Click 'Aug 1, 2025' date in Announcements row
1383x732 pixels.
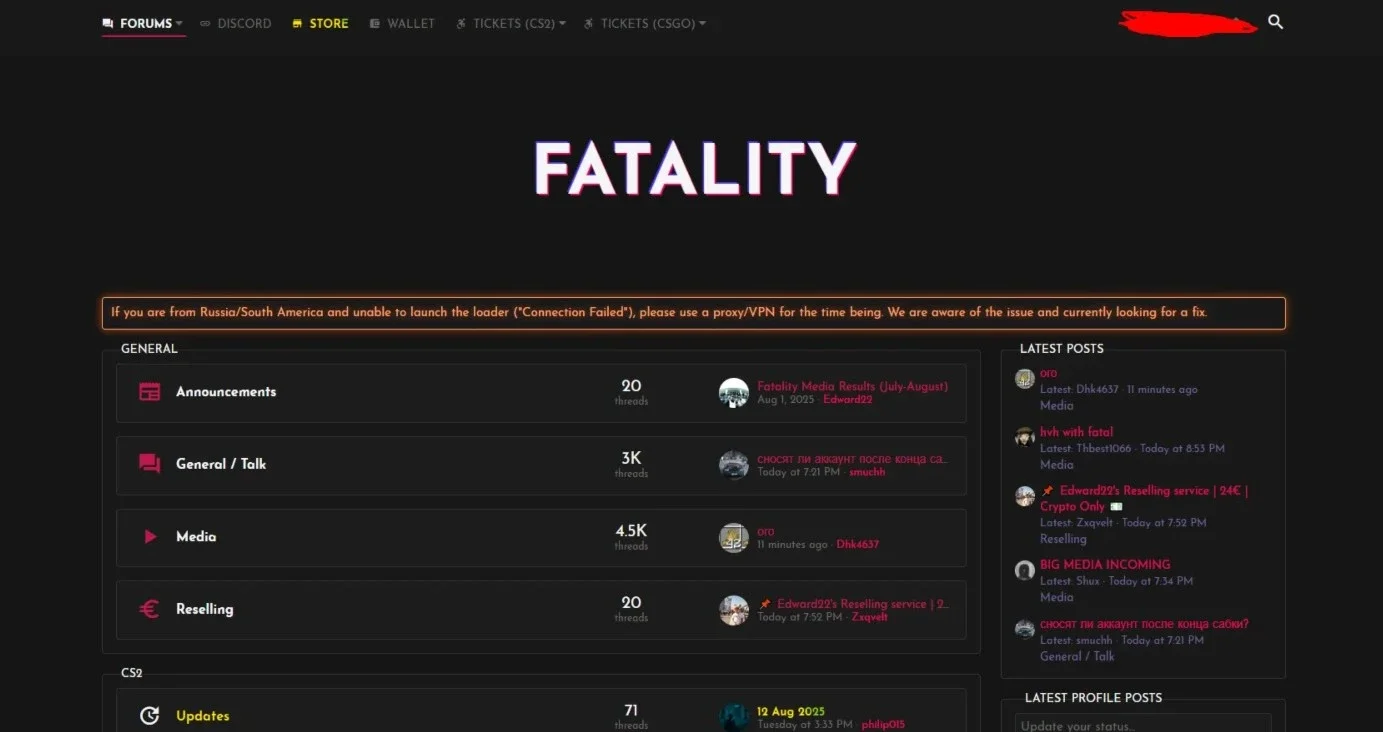[x=786, y=400]
